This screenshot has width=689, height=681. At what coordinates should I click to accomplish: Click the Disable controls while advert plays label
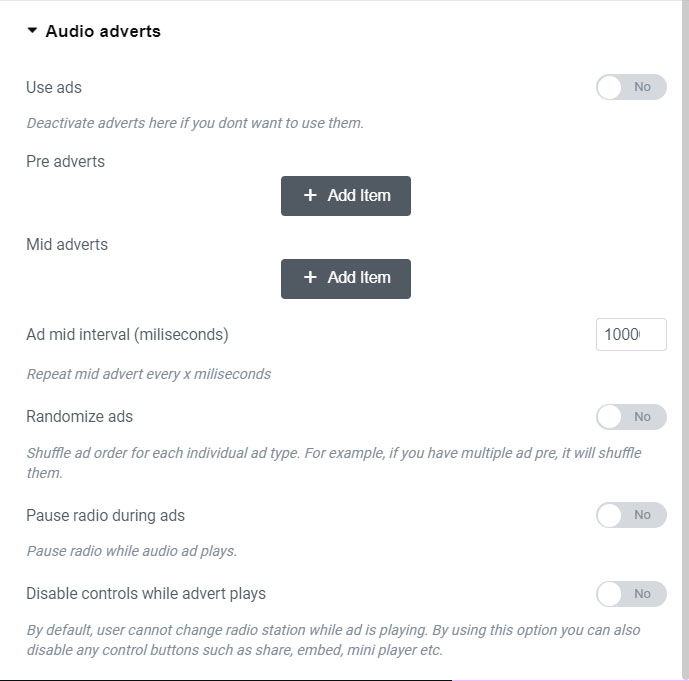pyautogui.click(x=146, y=593)
